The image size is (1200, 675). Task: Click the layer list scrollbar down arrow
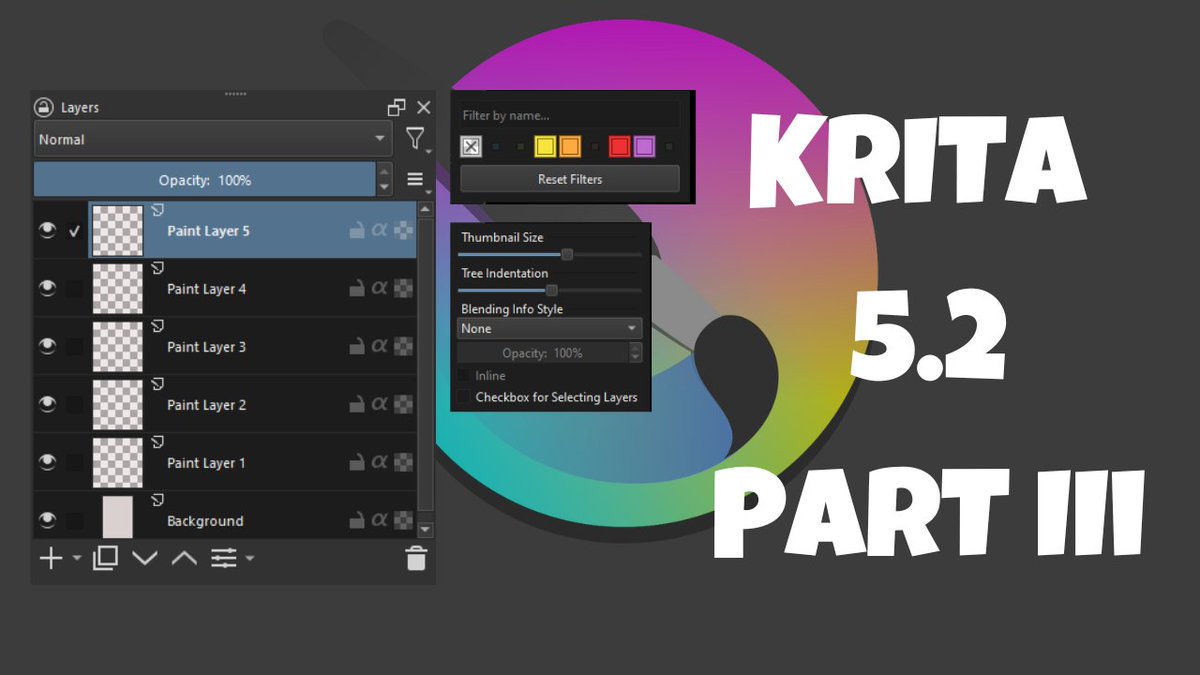[x=425, y=529]
